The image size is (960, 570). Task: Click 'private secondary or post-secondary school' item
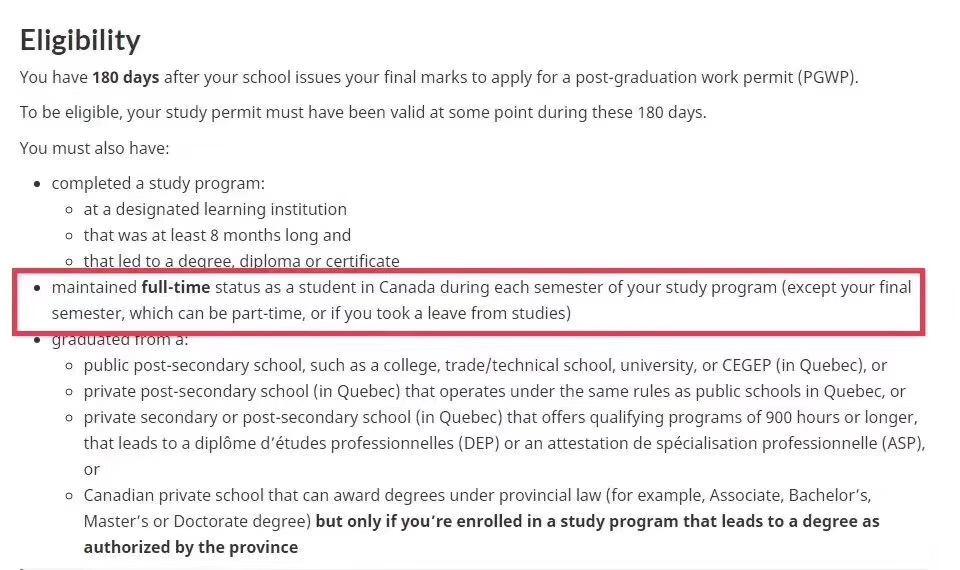pos(504,443)
